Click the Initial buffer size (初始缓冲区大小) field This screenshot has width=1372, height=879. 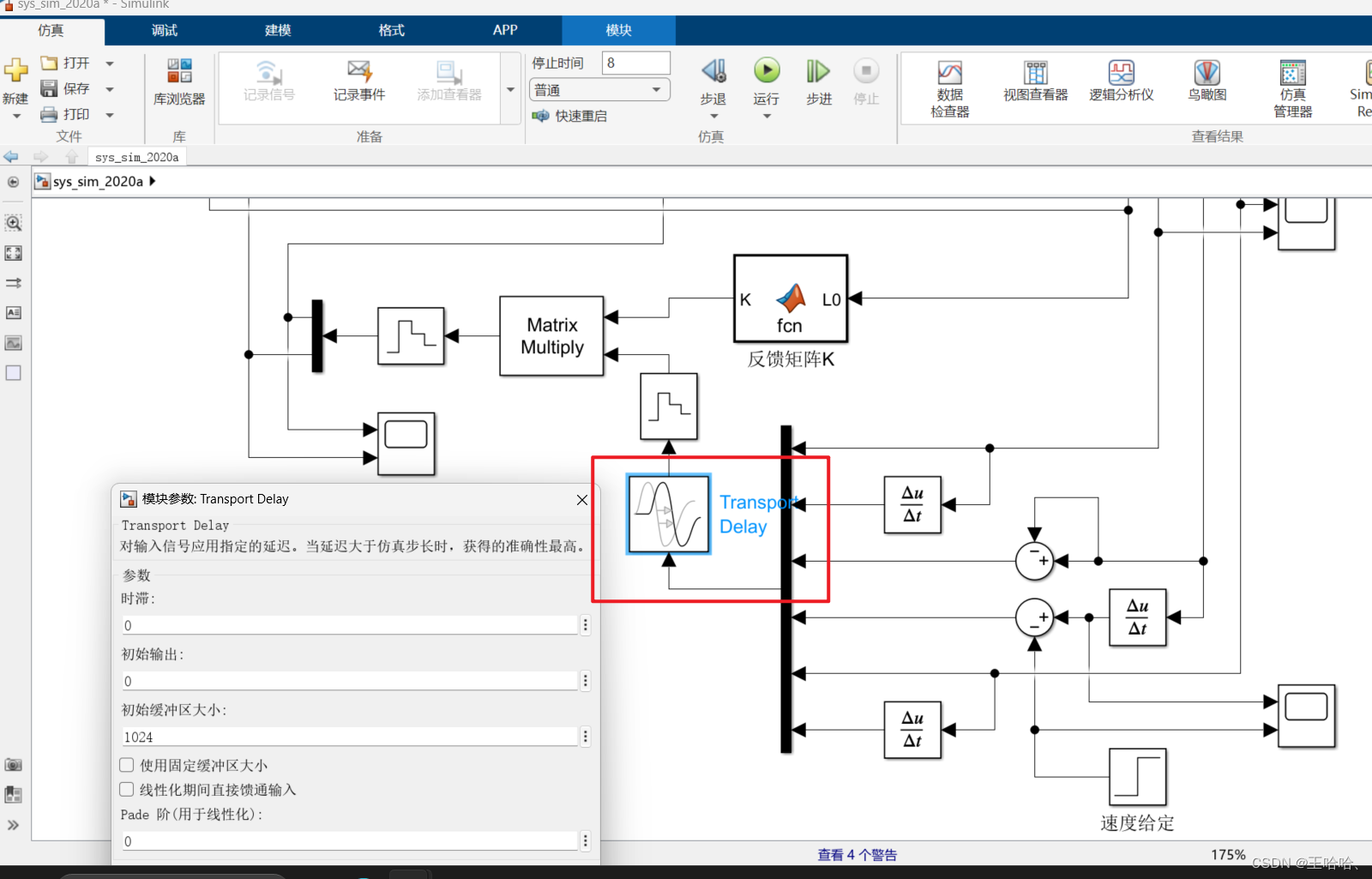tap(350, 737)
